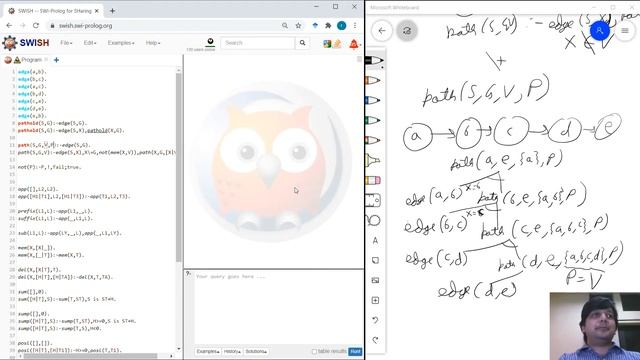Click the SWISH chat/broadcast icon beside bell
The height and width of the screenshot is (360, 640).
(x=337, y=43)
